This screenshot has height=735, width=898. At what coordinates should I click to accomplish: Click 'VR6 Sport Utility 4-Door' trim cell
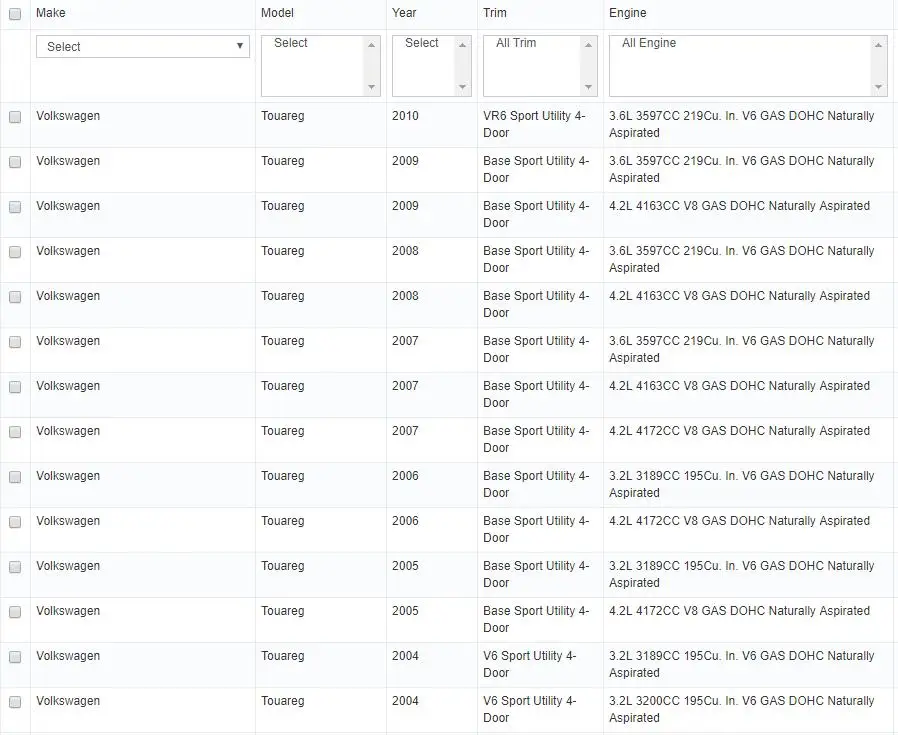tap(534, 124)
